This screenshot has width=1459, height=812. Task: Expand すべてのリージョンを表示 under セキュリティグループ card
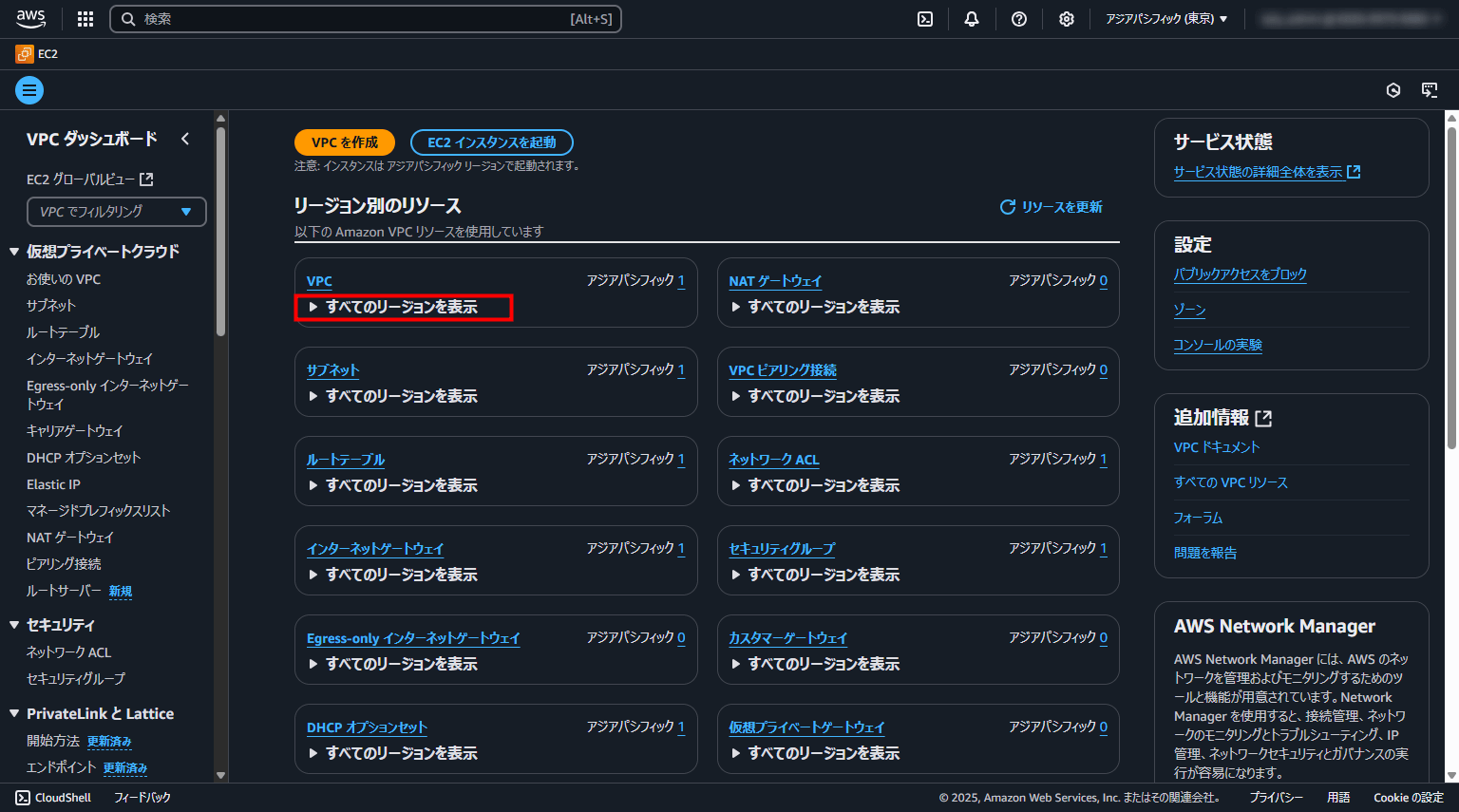(x=815, y=575)
